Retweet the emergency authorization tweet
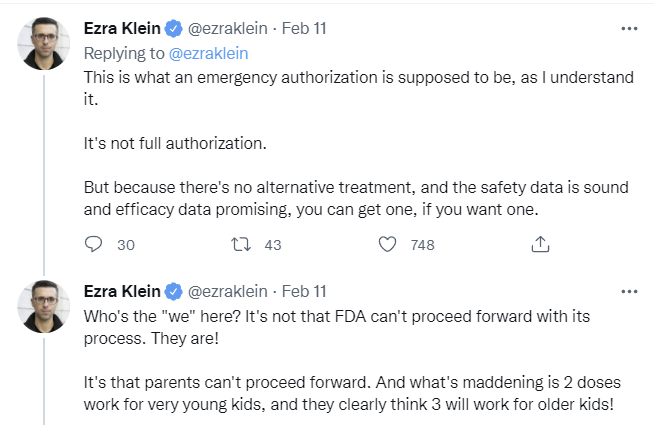Screen dimensions: 654x425 pyautogui.click(x=240, y=244)
